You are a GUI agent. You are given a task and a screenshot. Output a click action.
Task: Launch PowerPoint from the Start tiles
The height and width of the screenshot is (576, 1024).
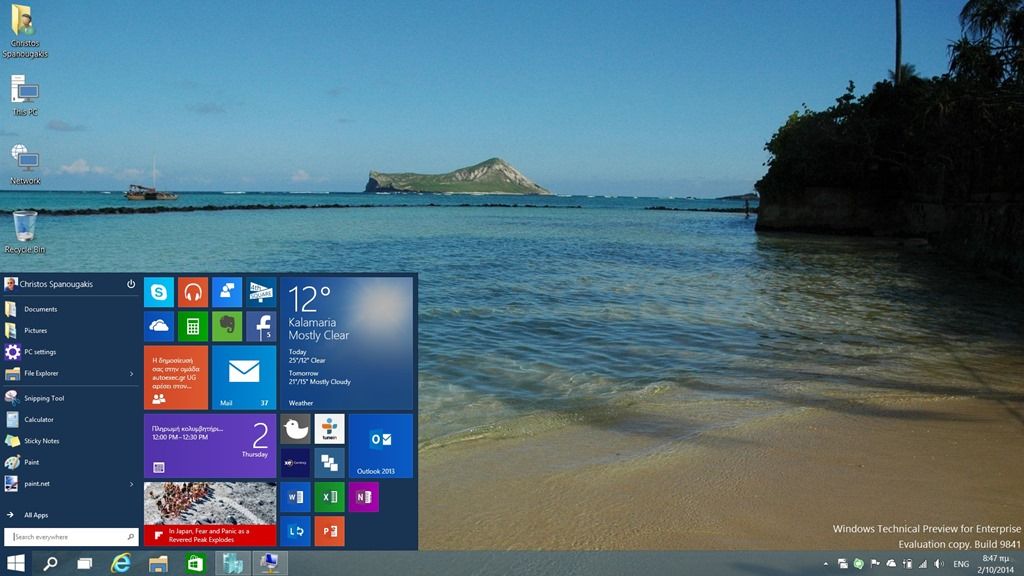[x=329, y=531]
